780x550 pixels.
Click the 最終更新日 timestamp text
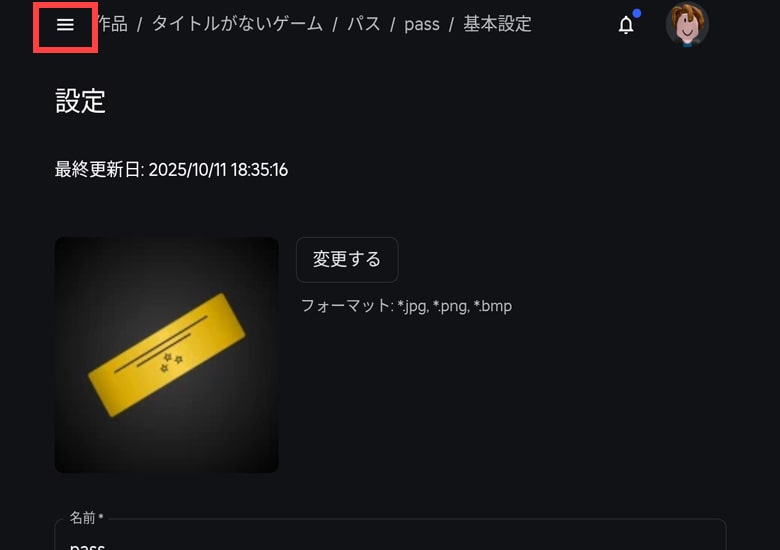pos(171,170)
